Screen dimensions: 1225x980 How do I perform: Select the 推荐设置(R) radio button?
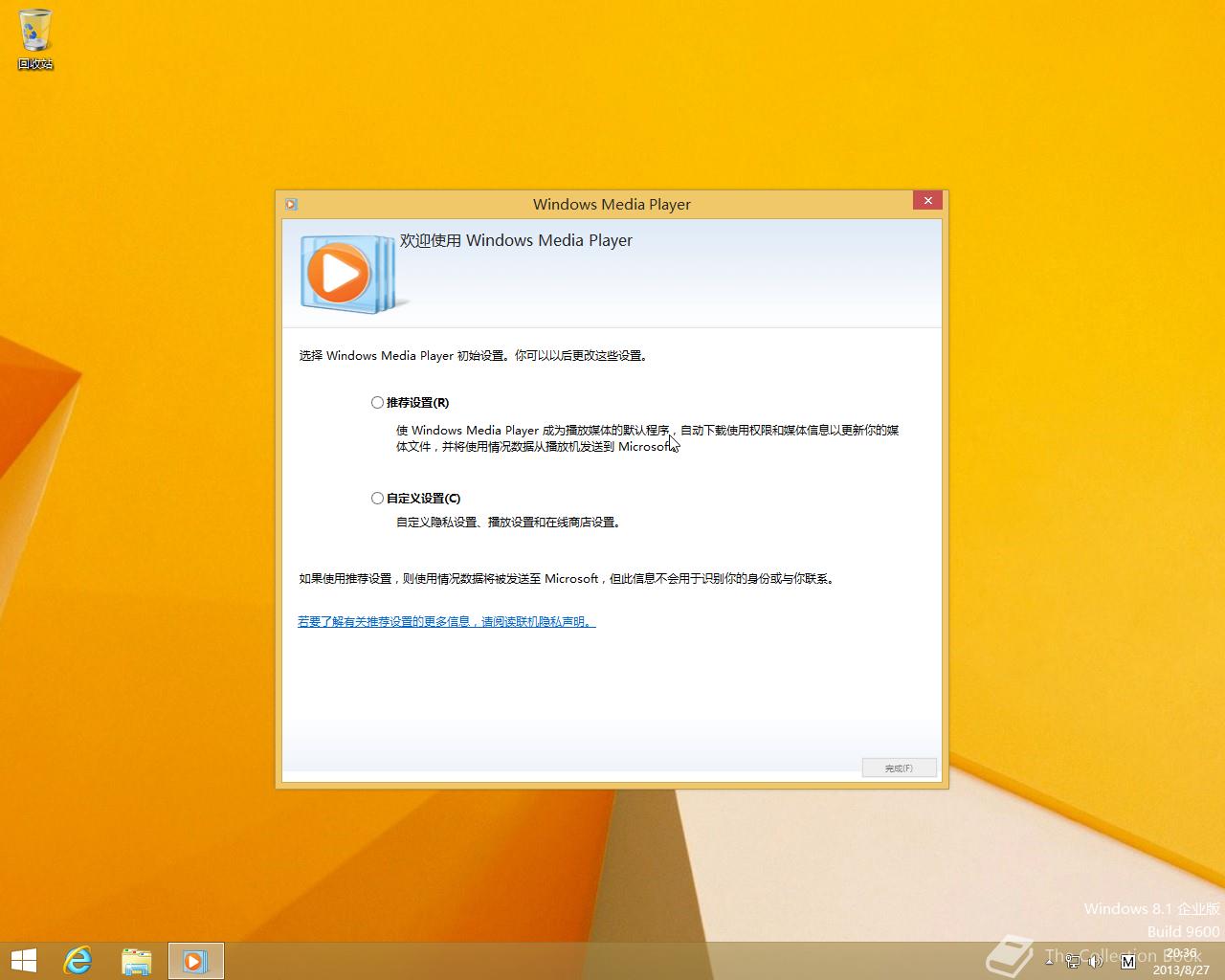click(377, 403)
